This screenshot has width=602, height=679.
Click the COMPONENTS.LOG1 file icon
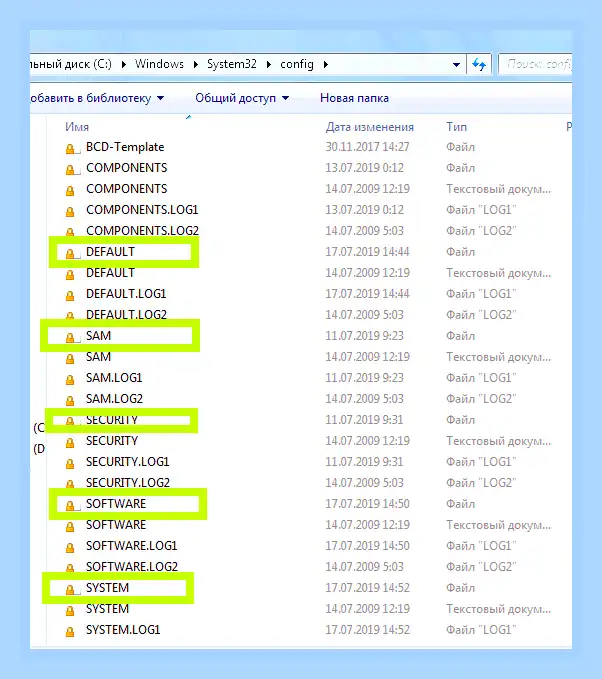pyautogui.click(x=70, y=212)
